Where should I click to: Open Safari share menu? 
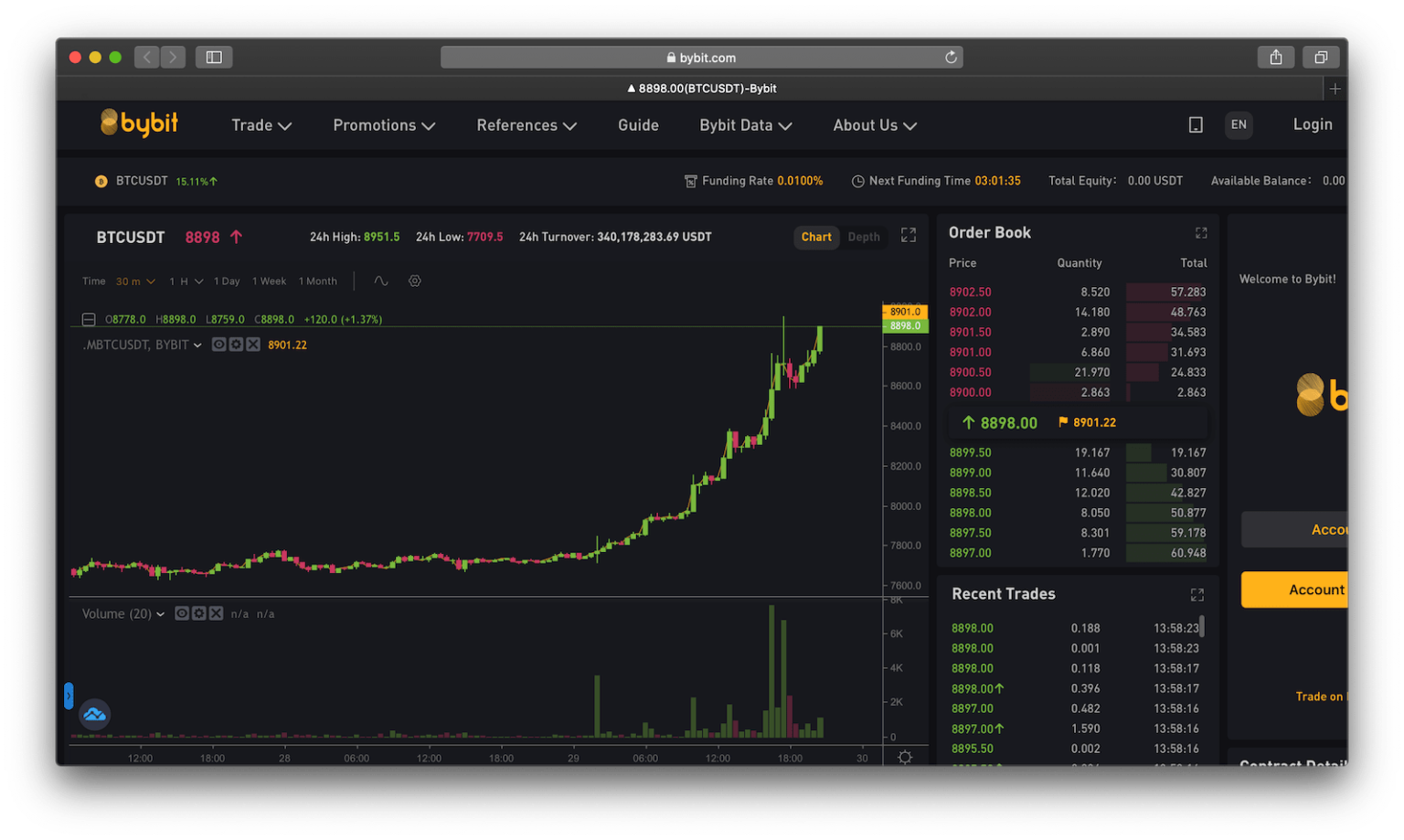click(1276, 57)
